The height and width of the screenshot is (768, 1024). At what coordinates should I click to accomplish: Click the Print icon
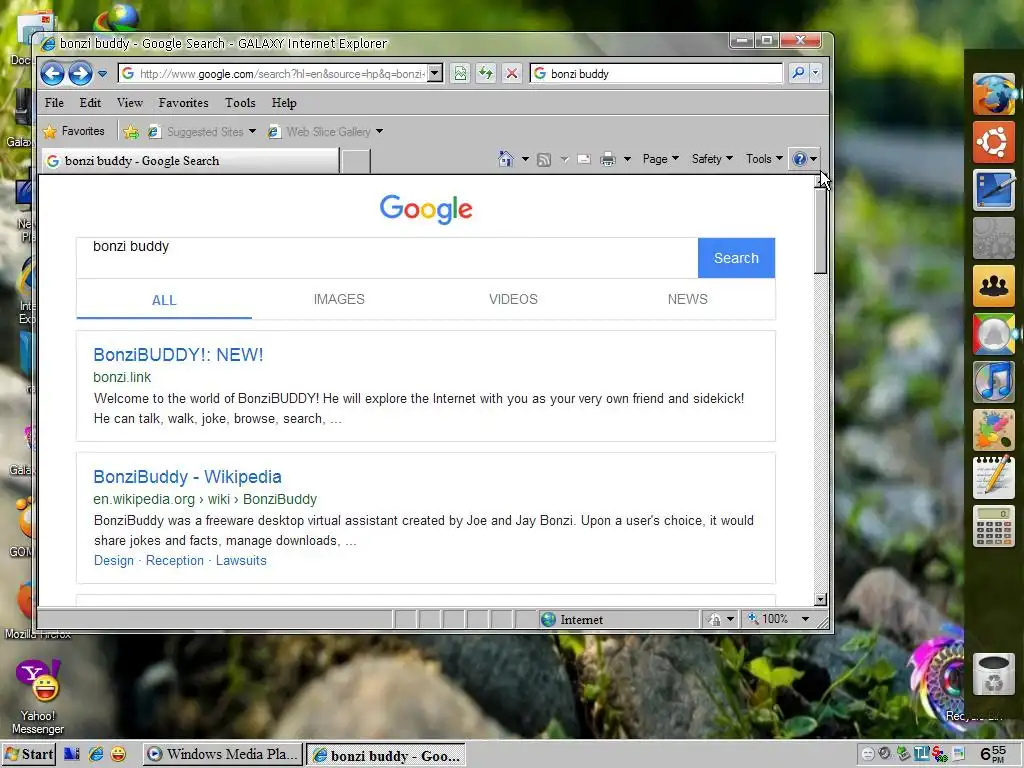tap(608, 159)
